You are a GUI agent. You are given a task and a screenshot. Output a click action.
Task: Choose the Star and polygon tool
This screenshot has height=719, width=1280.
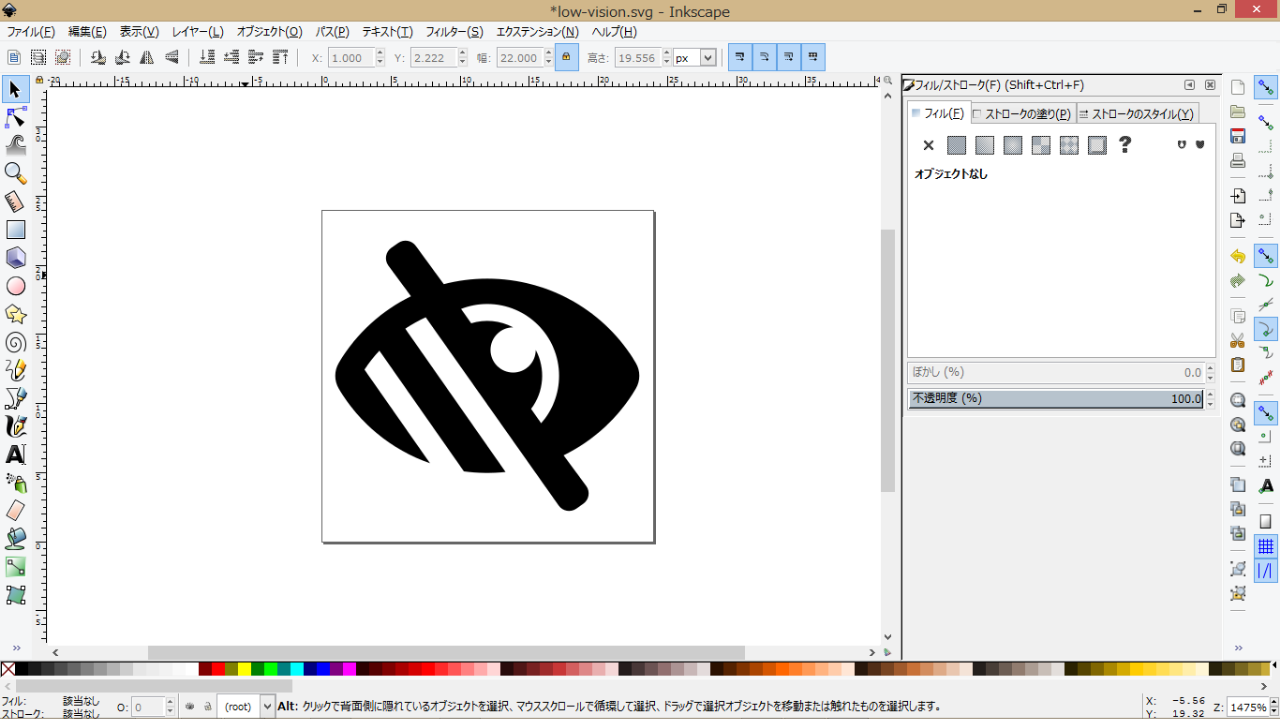pos(15,314)
